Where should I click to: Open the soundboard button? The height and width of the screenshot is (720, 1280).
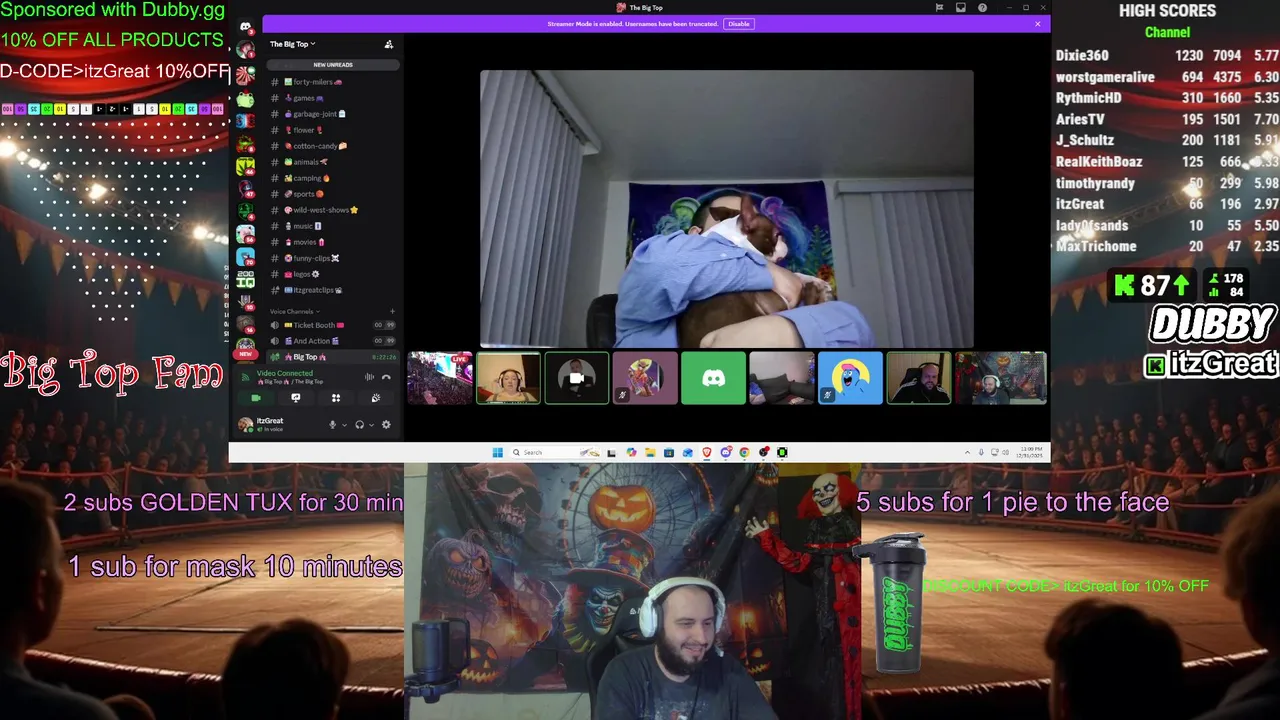(x=376, y=398)
